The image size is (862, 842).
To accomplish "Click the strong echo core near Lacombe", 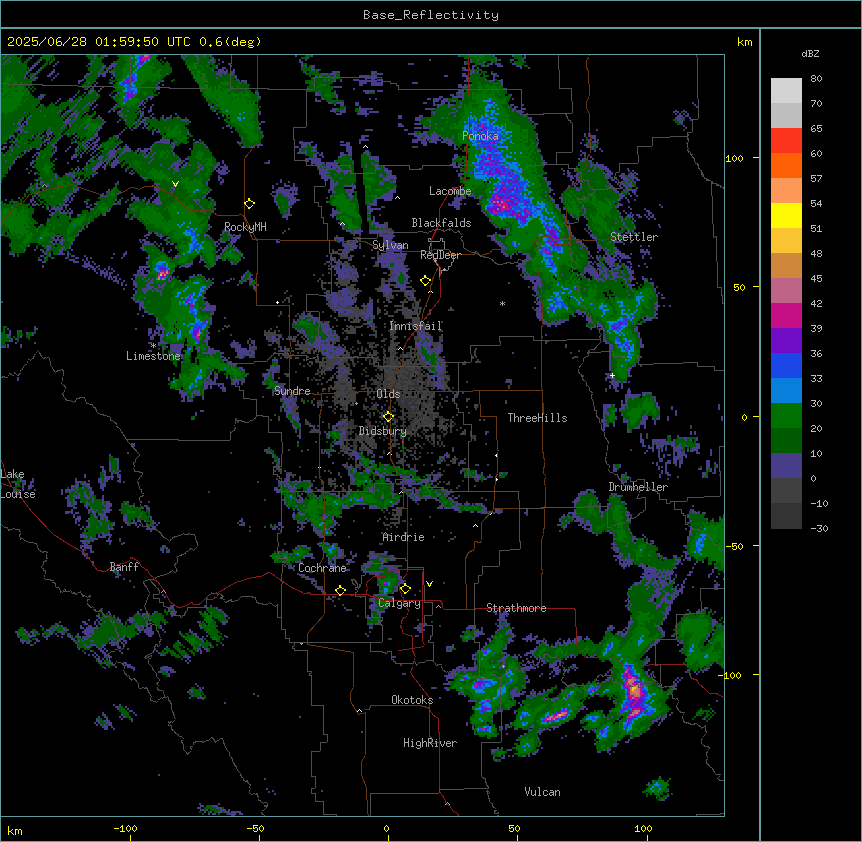I will coord(502,204).
